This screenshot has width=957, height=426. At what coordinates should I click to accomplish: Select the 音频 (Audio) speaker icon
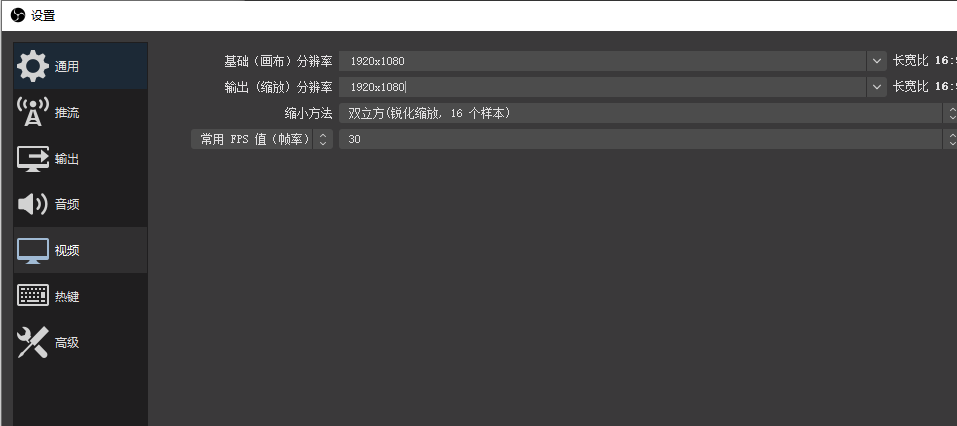pyautogui.click(x=32, y=204)
